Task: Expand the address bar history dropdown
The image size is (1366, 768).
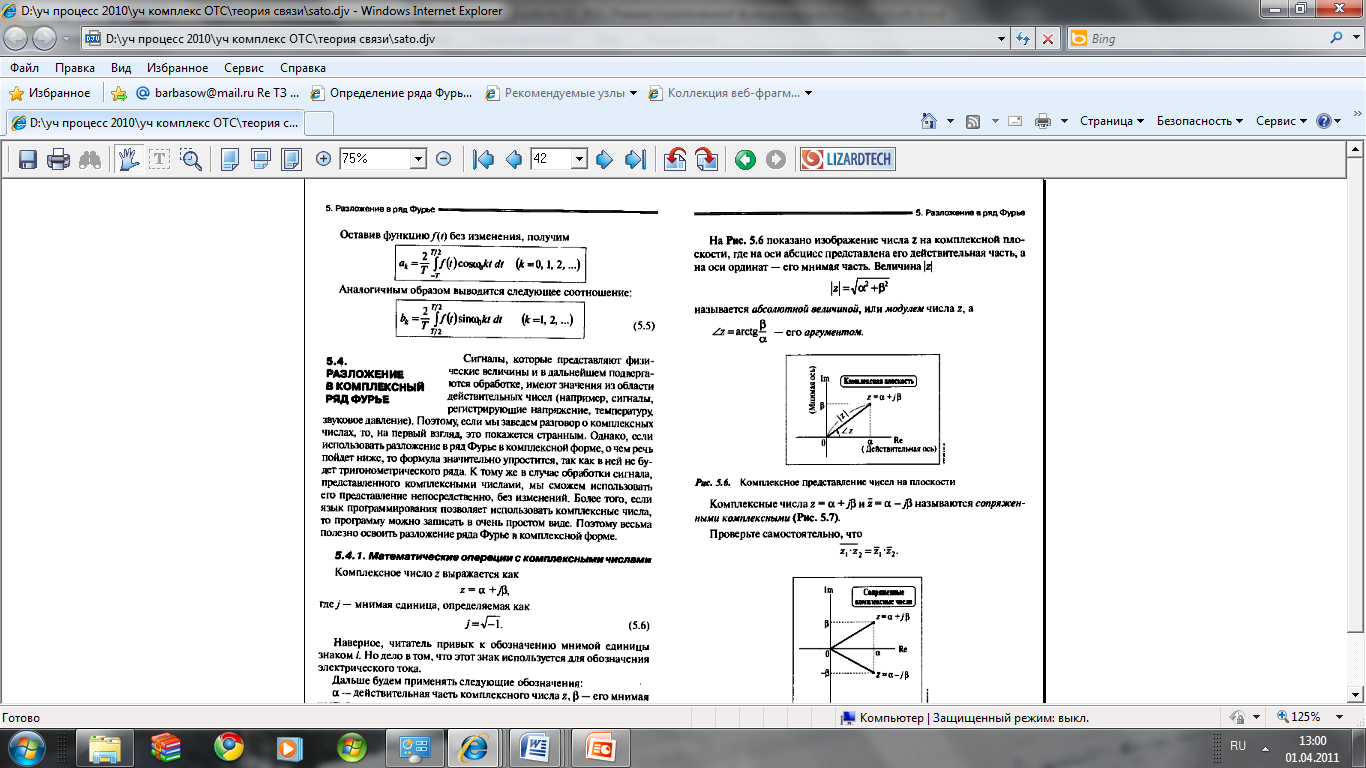Action: [x=1001, y=39]
